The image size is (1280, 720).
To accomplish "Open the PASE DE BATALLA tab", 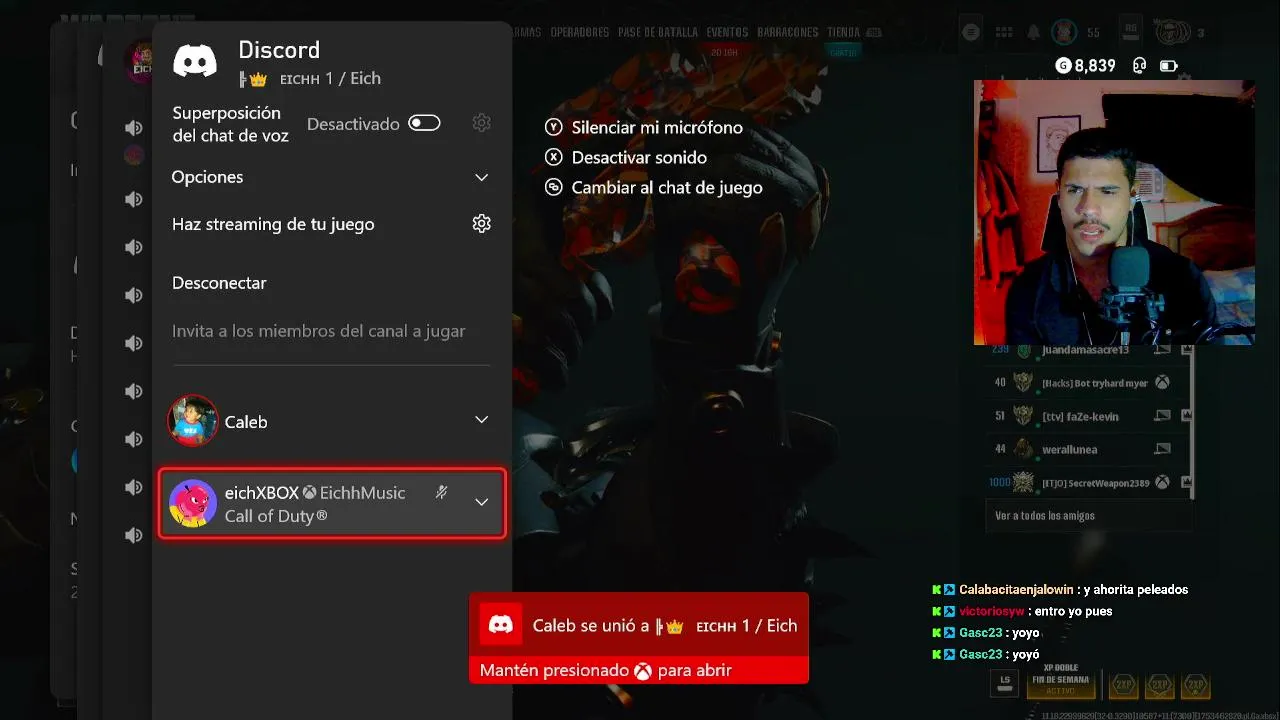I will (658, 32).
